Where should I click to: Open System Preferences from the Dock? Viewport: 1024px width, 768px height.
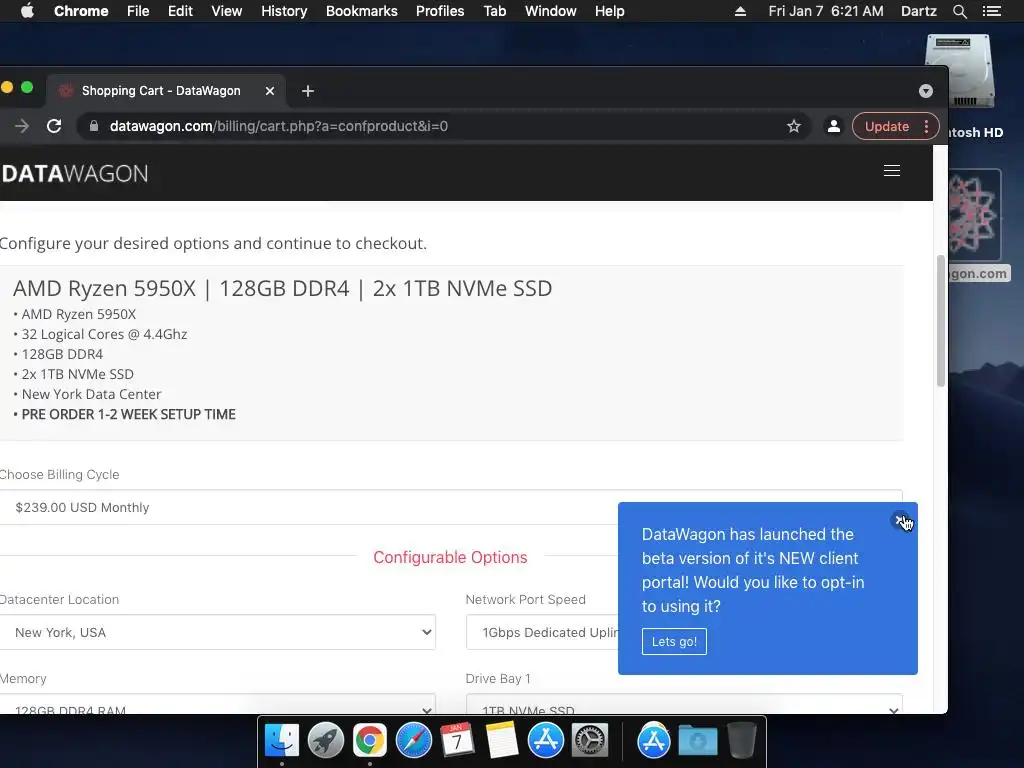pyautogui.click(x=590, y=741)
